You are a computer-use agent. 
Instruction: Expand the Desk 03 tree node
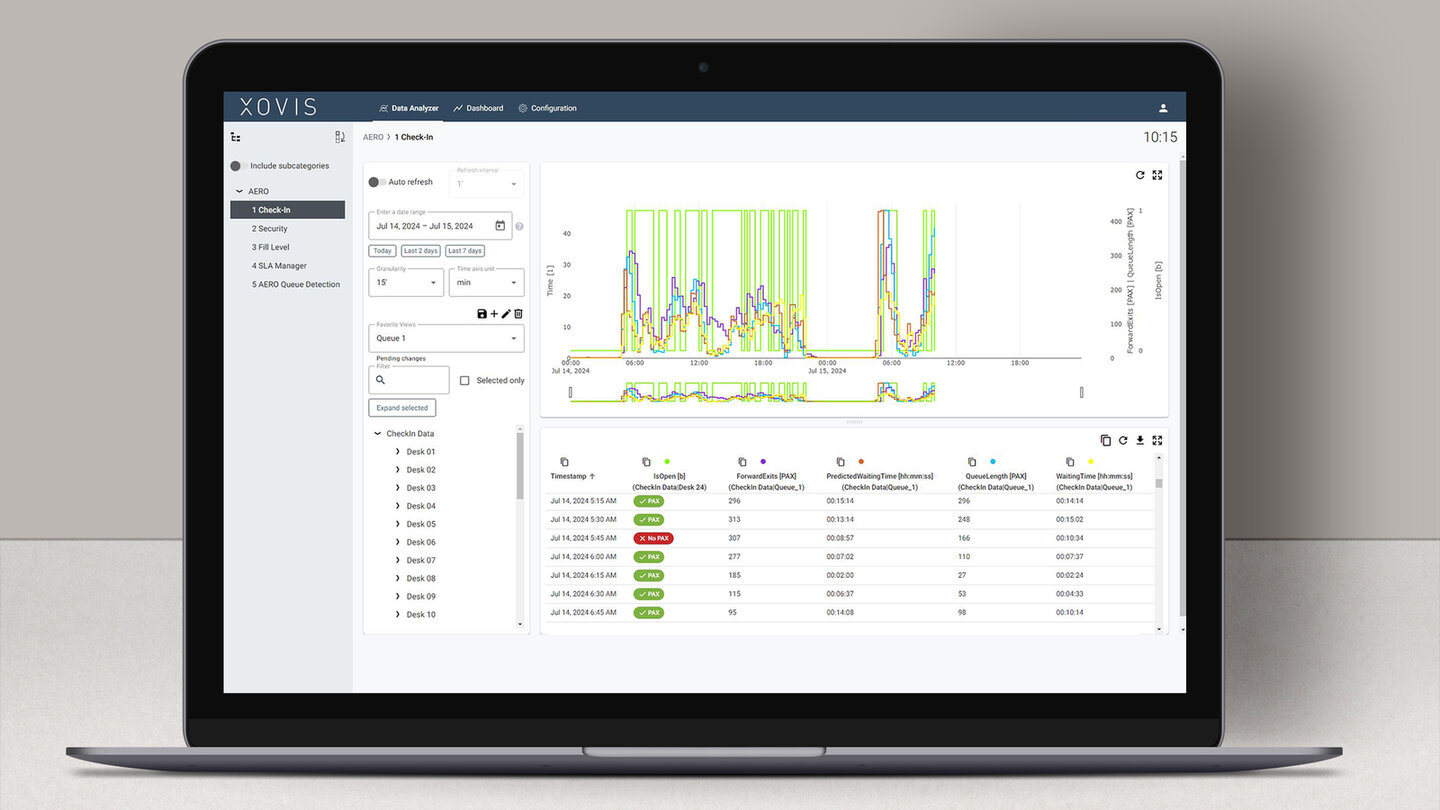pos(398,488)
